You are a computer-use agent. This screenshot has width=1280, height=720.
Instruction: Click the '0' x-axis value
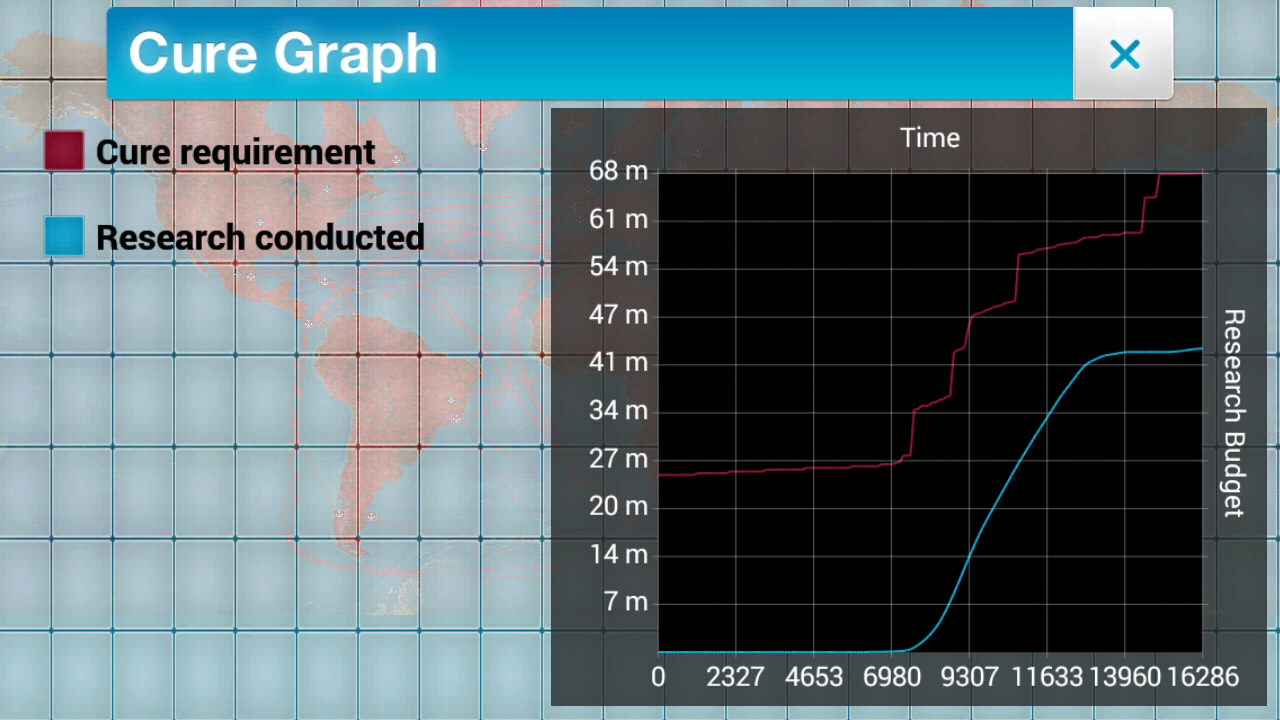pos(658,677)
